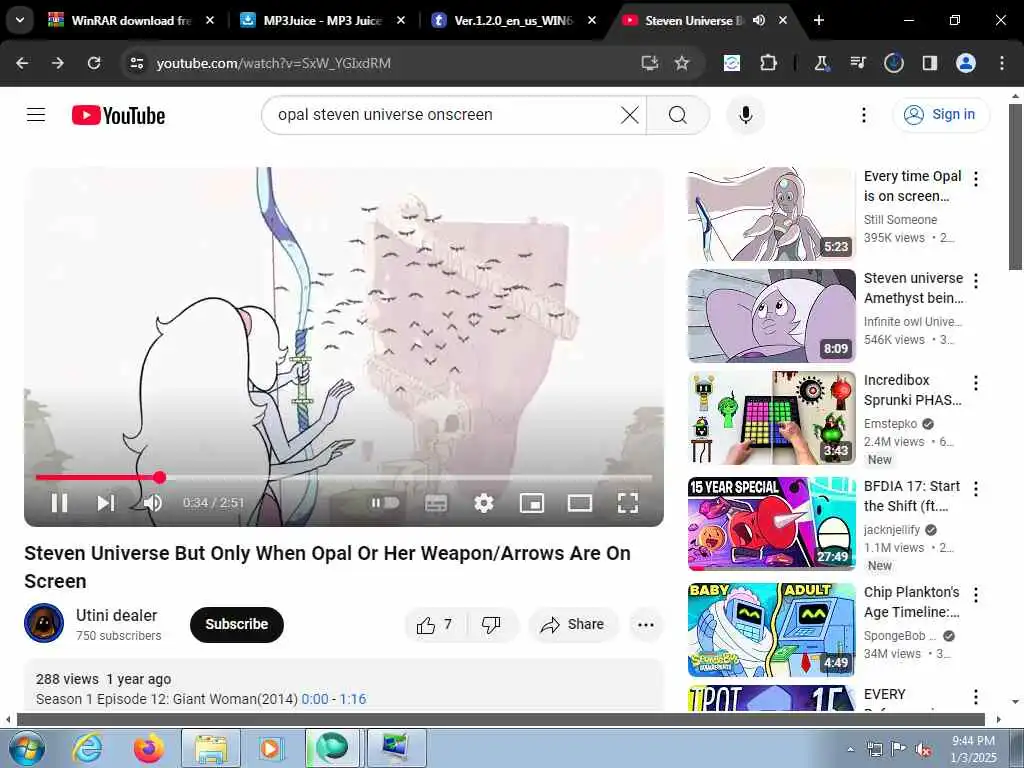Bookmark this page with star

[682, 63]
